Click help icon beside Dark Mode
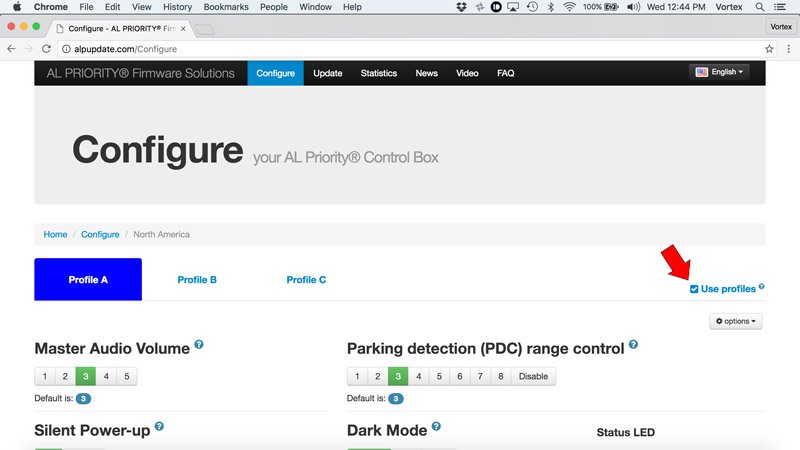This screenshot has height=450, width=800. (x=436, y=426)
